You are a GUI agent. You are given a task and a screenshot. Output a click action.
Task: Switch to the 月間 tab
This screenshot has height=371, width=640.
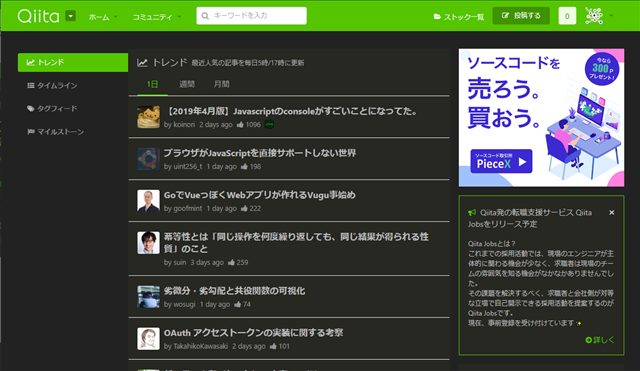[222, 84]
